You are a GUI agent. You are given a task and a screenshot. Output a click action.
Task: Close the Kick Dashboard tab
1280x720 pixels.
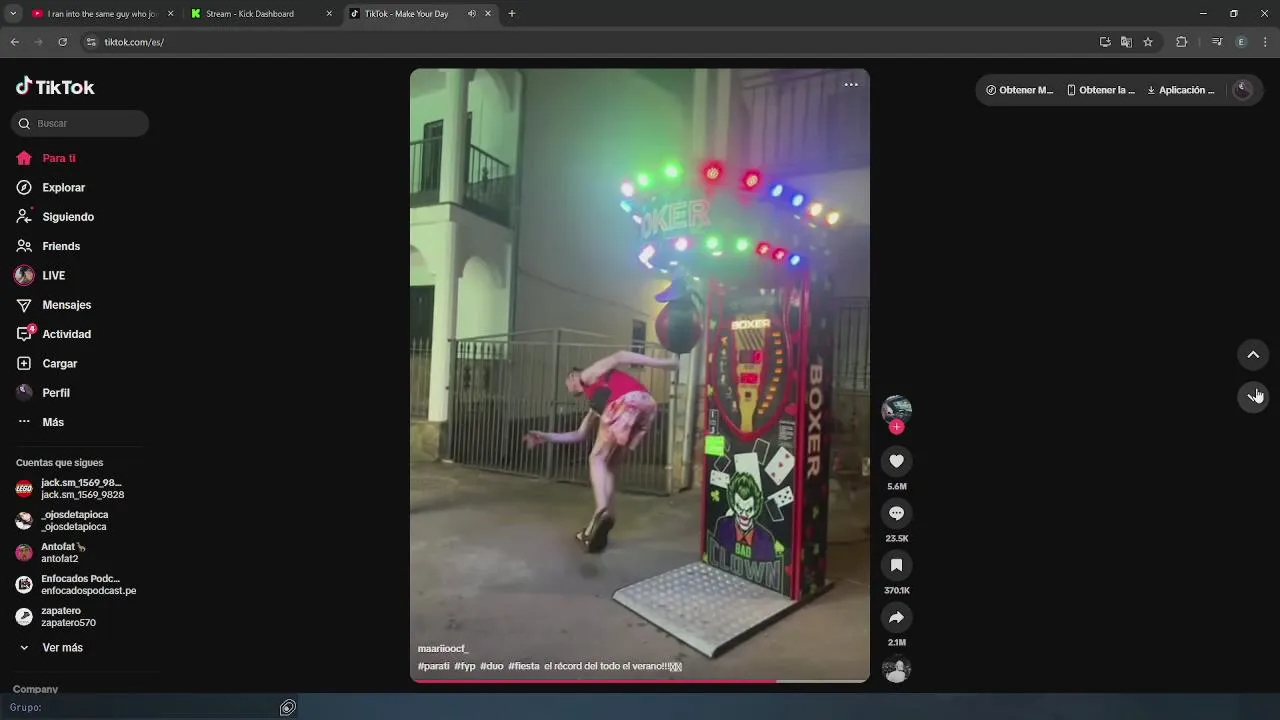coord(329,14)
